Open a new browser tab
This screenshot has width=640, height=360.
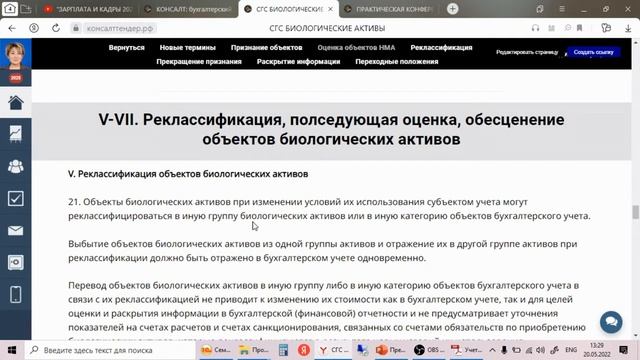click(x=452, y=9)
